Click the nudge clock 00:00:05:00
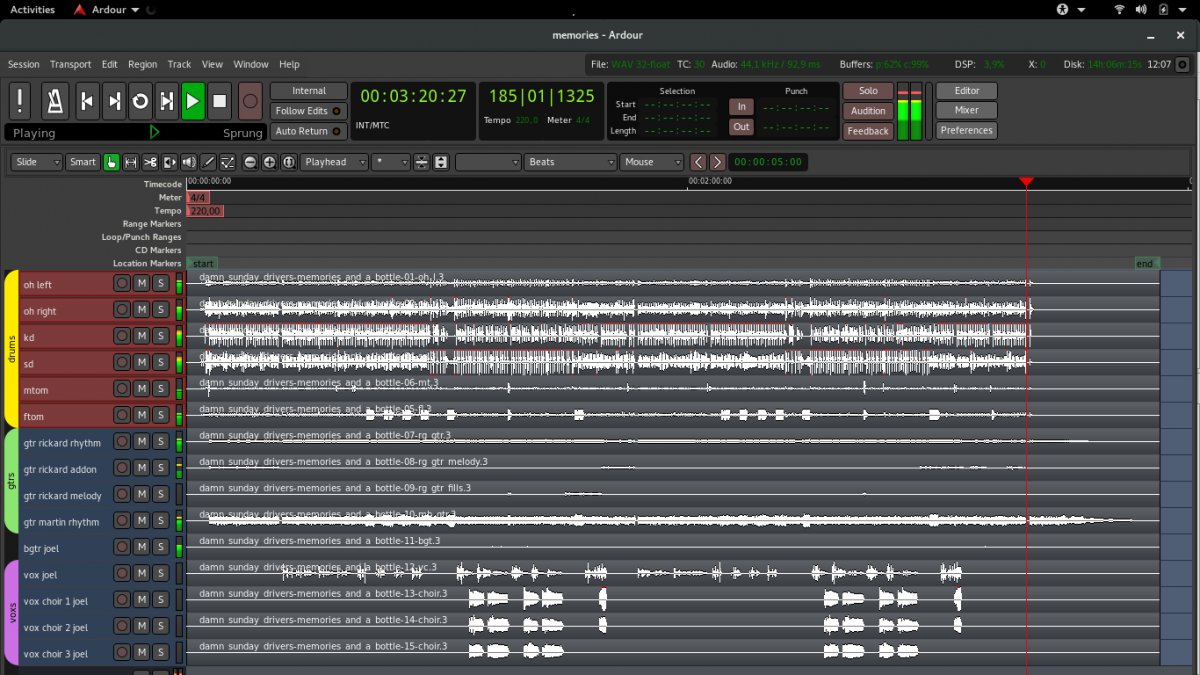1200x675 pixels. point(767,162)
